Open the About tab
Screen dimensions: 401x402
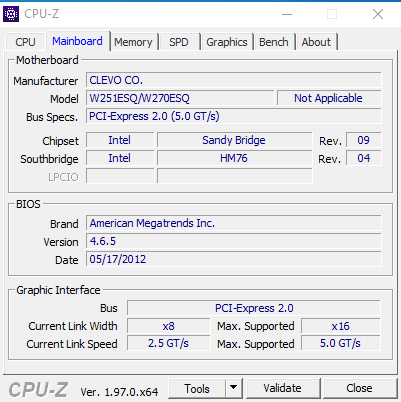click(316, 42)
